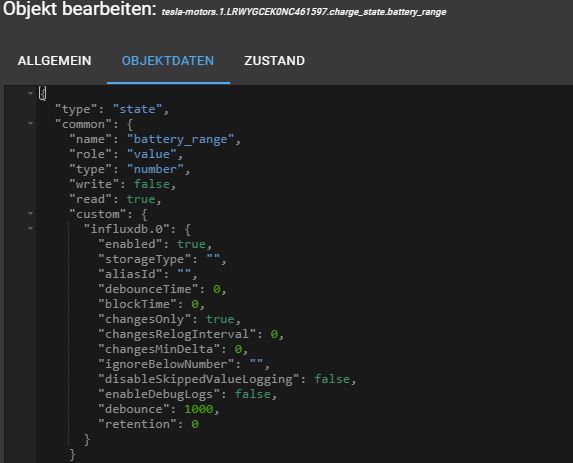This screenshot has height=463, width=573.
Task: Place cursor on read true value
Action: pos(141,199)
